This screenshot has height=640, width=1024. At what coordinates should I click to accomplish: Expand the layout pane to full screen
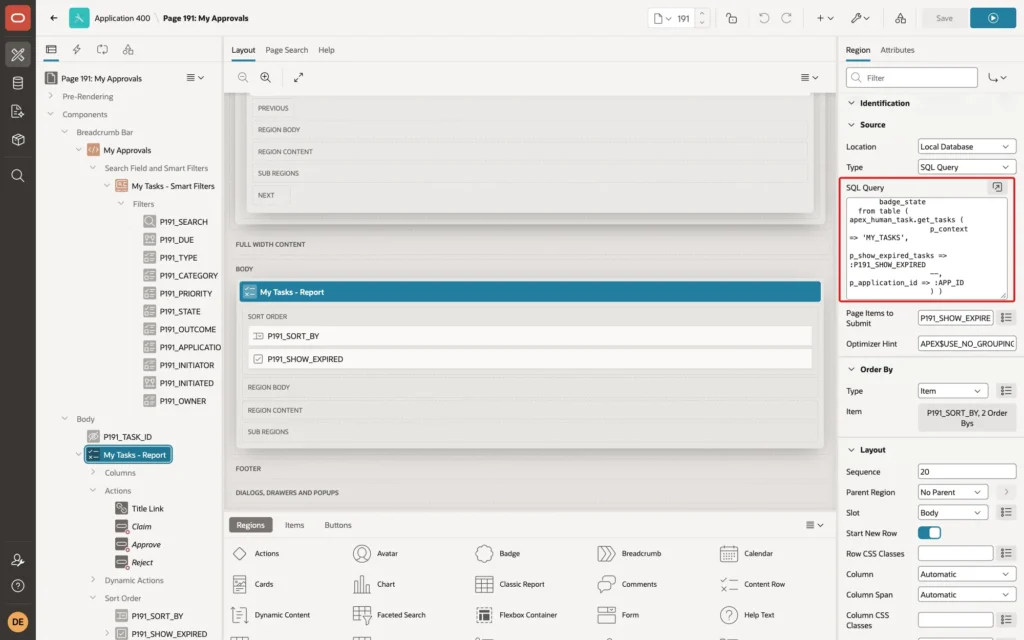298,77
